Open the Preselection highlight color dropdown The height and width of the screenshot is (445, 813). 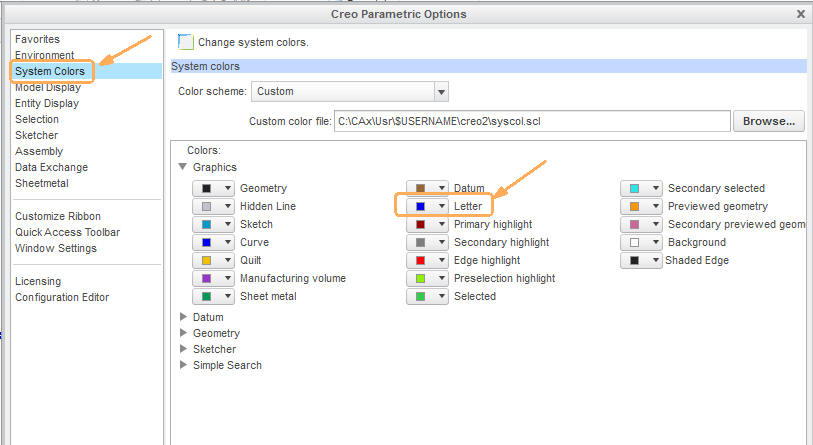[427, 279]
